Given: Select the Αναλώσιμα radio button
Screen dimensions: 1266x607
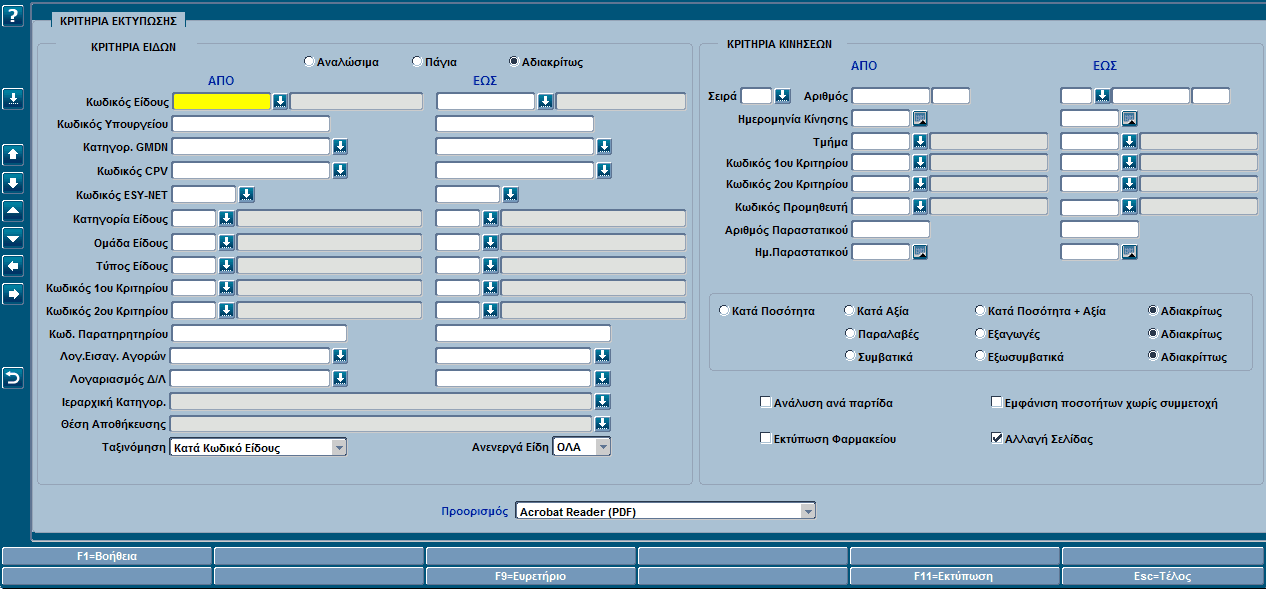Looking at the screenshot, I should pos(310,62).
